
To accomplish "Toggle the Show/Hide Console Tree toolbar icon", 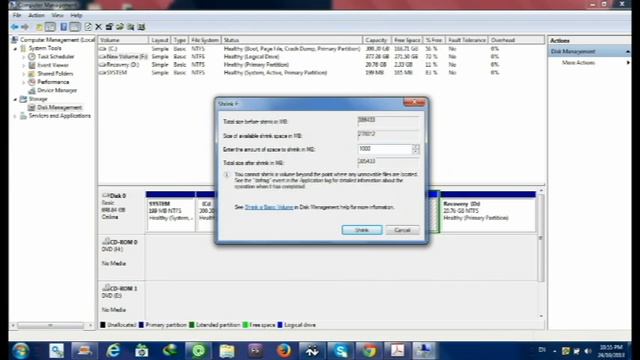I will coord(50,27).
